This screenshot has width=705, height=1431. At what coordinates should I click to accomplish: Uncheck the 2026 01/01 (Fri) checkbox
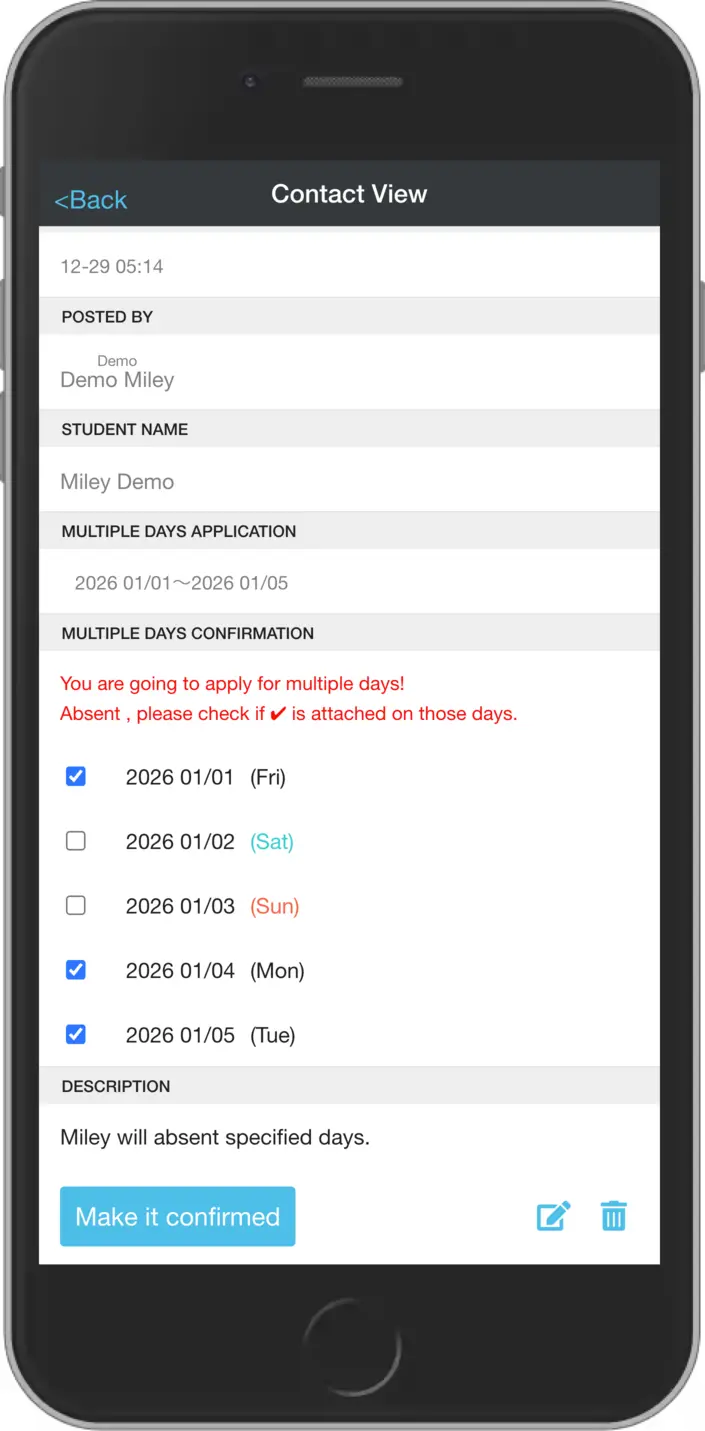pos(75,776)
